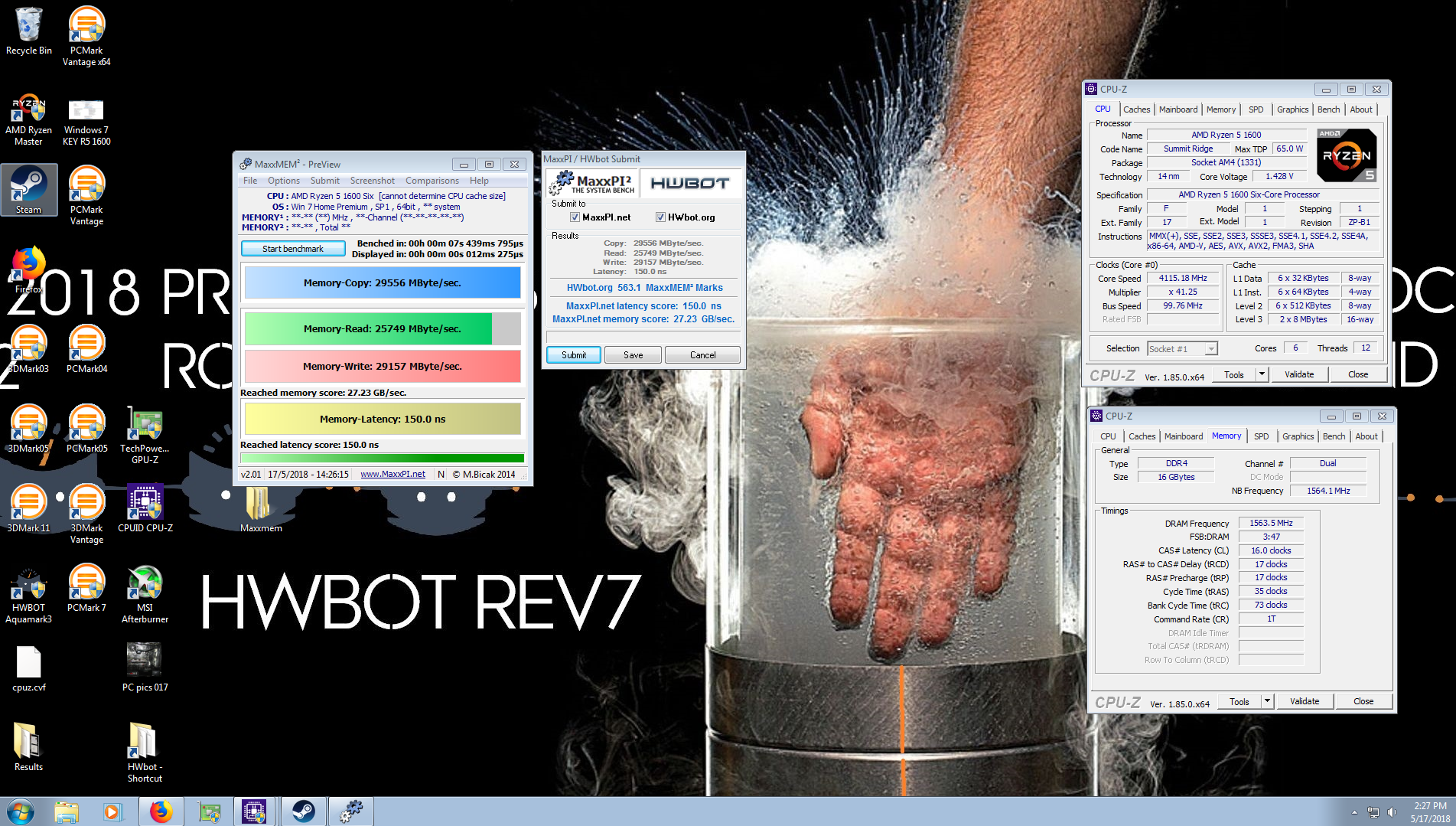Open the CPU-Z taskbar button
Image resolution: width=1456 pixels, height=826 pixels.
tap(254, 811)
